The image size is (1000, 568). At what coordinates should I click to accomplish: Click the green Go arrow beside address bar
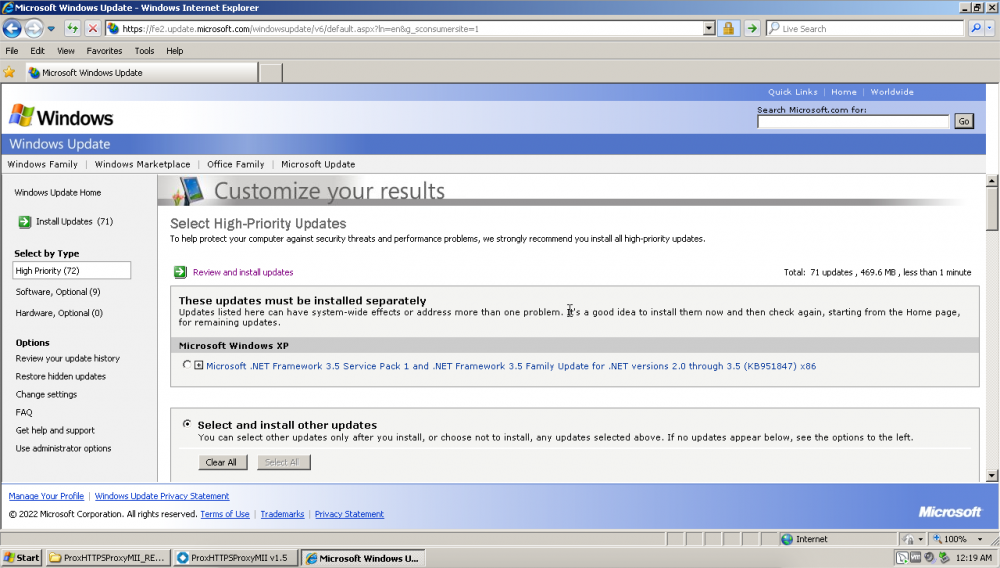coord(752,29)
